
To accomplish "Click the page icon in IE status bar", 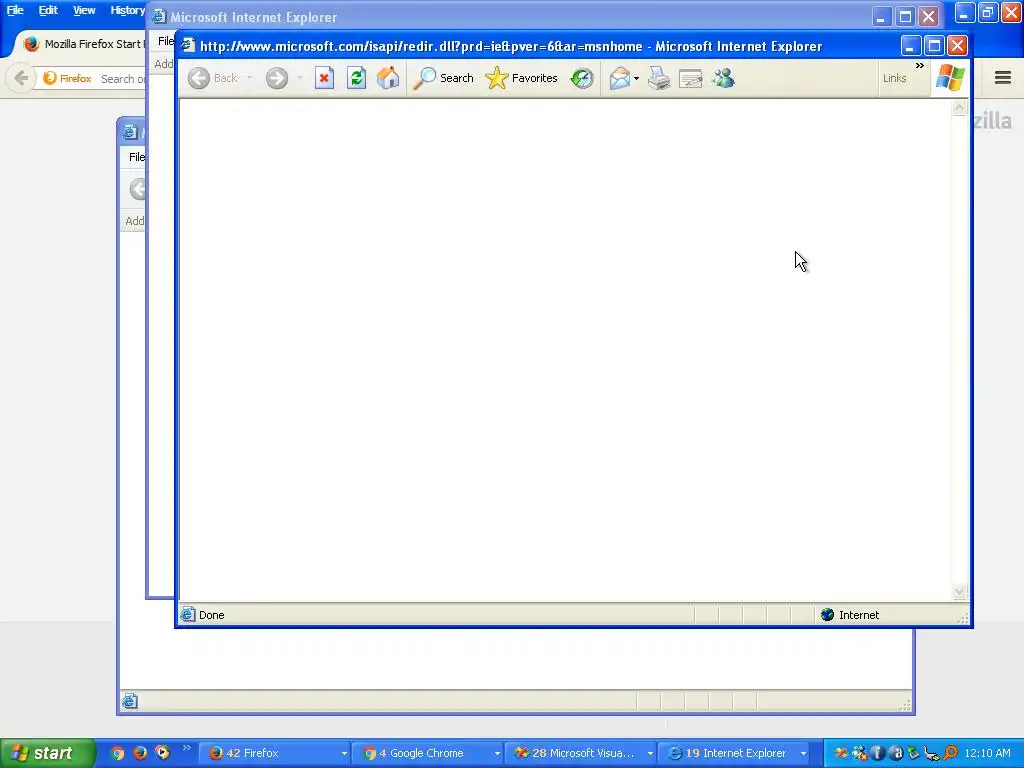I will pos(188,615).
